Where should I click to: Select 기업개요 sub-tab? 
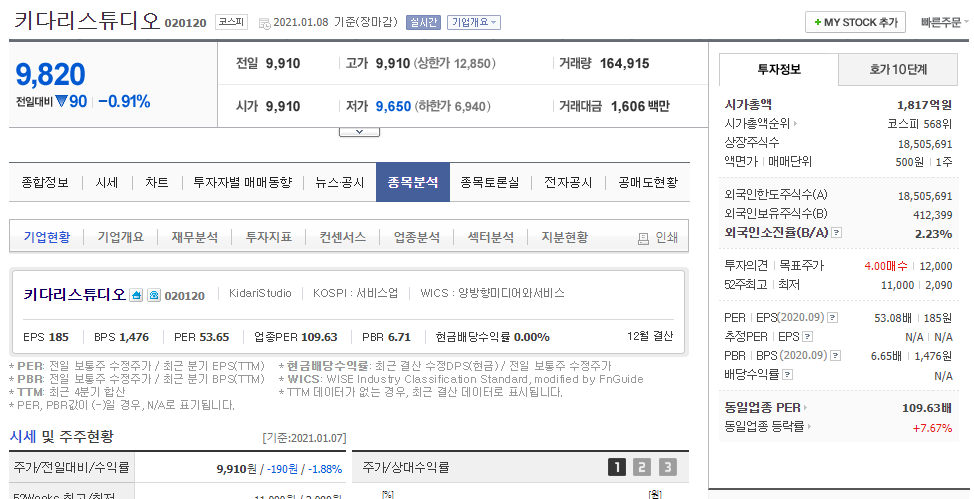(121, 237)
